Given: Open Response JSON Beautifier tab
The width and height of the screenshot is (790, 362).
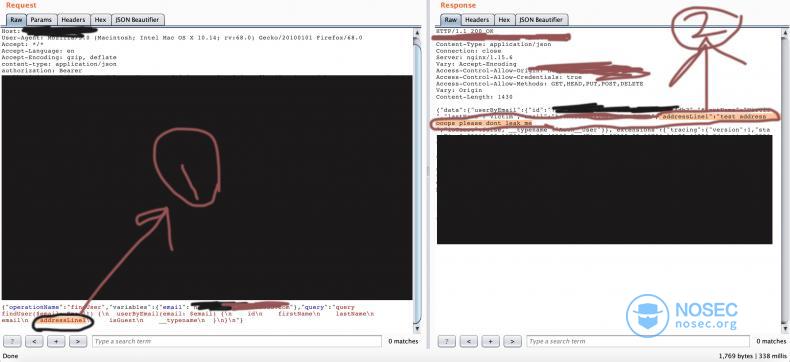Looking at the screenshot, I should pyautogui.click(x=541, y=20).
